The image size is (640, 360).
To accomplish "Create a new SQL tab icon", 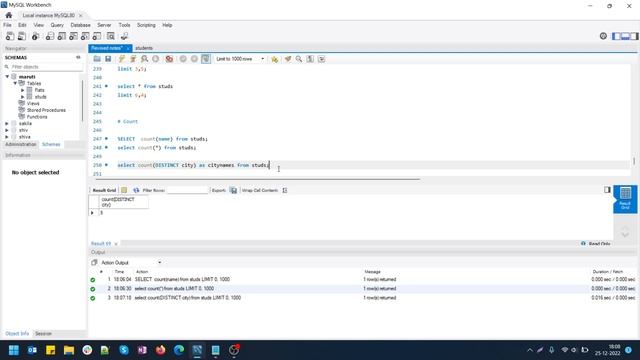I will [x=10, y=36].
